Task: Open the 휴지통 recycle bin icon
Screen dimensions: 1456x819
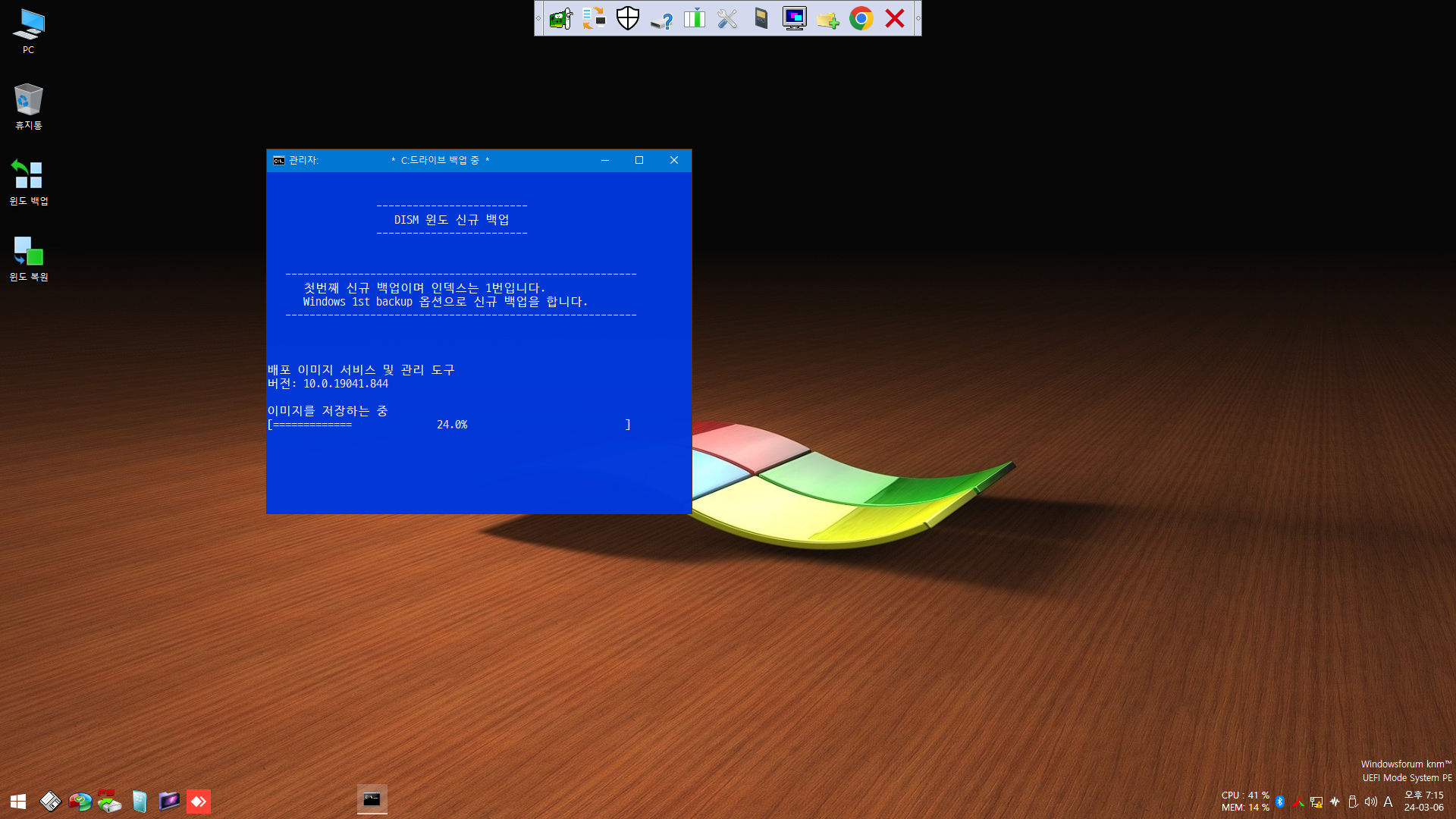Action: (28, 107)
